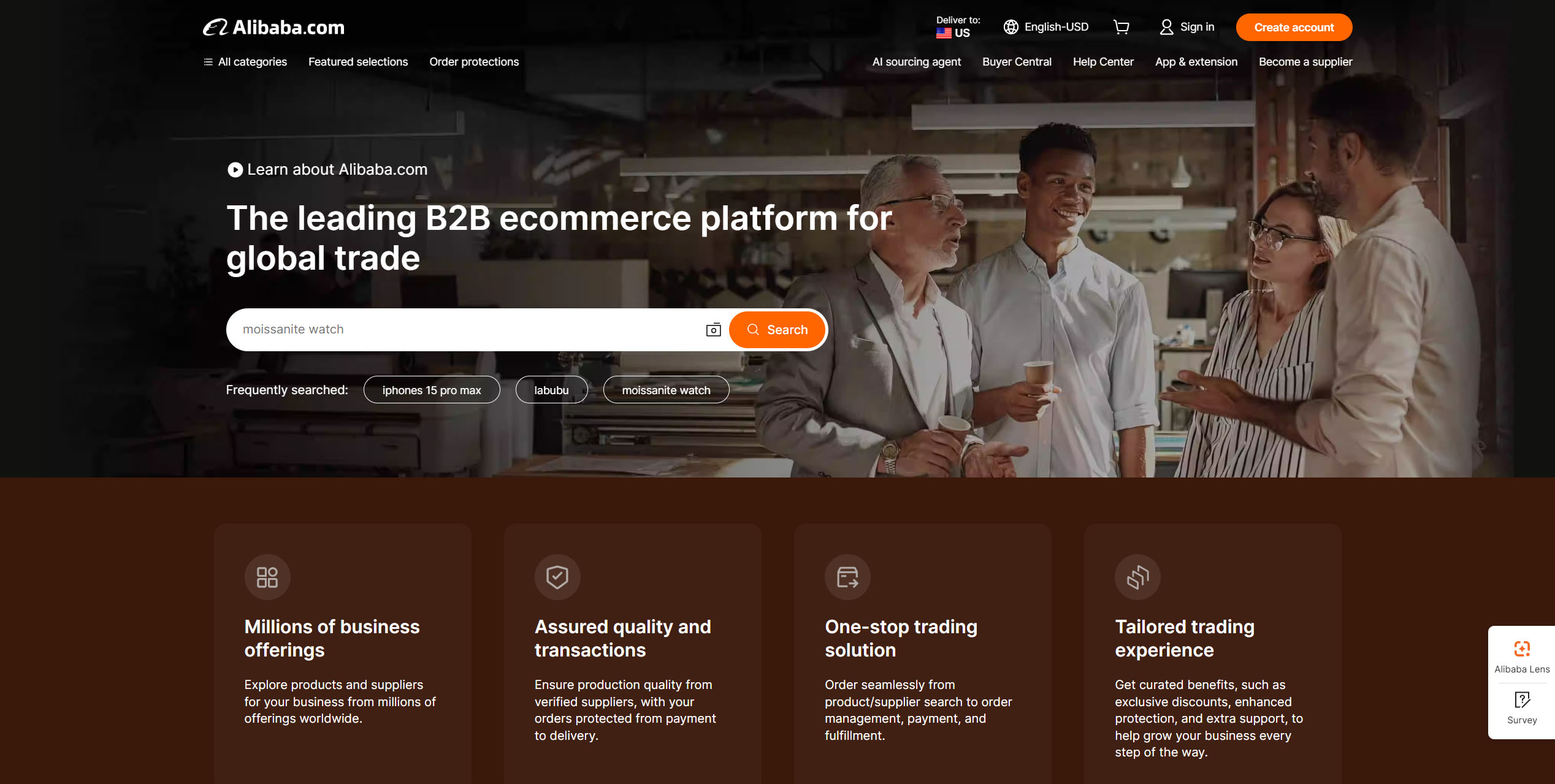The height and width of the screenshot is (784, 1555).
Task: Click the business offerings grid icon
Action: tap(267, 577)
